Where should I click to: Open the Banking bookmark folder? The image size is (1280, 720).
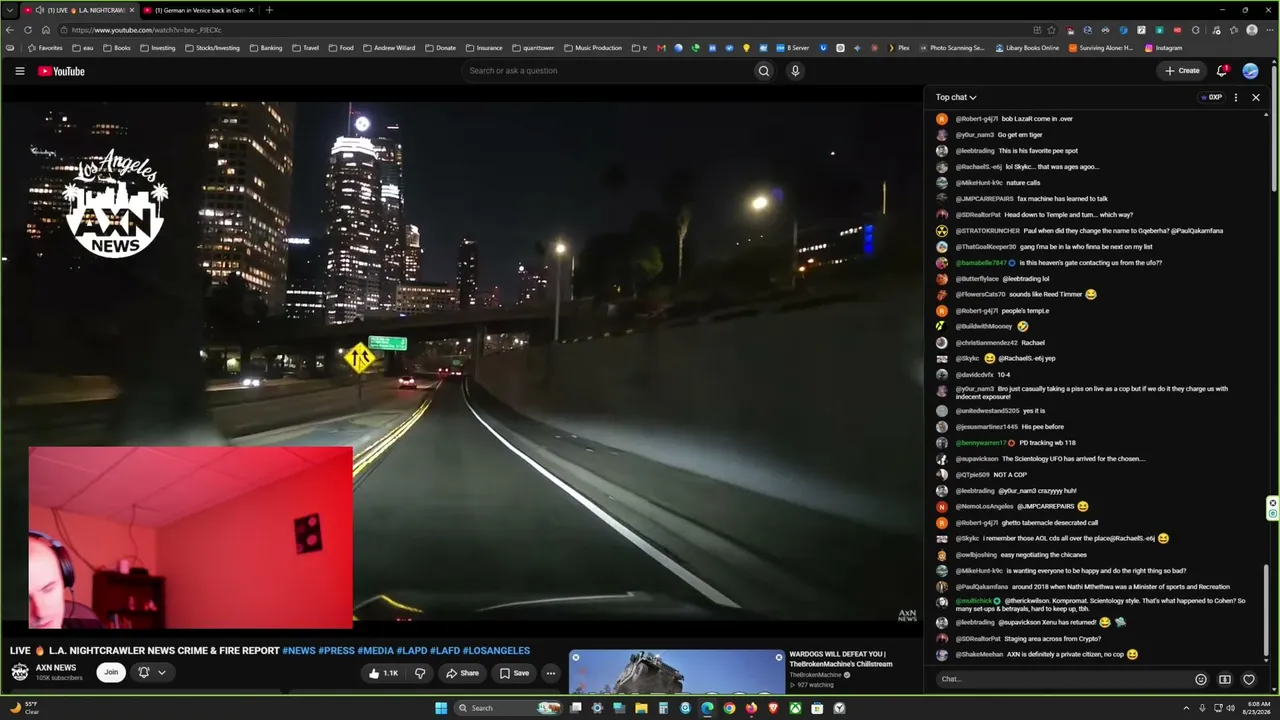266,48
